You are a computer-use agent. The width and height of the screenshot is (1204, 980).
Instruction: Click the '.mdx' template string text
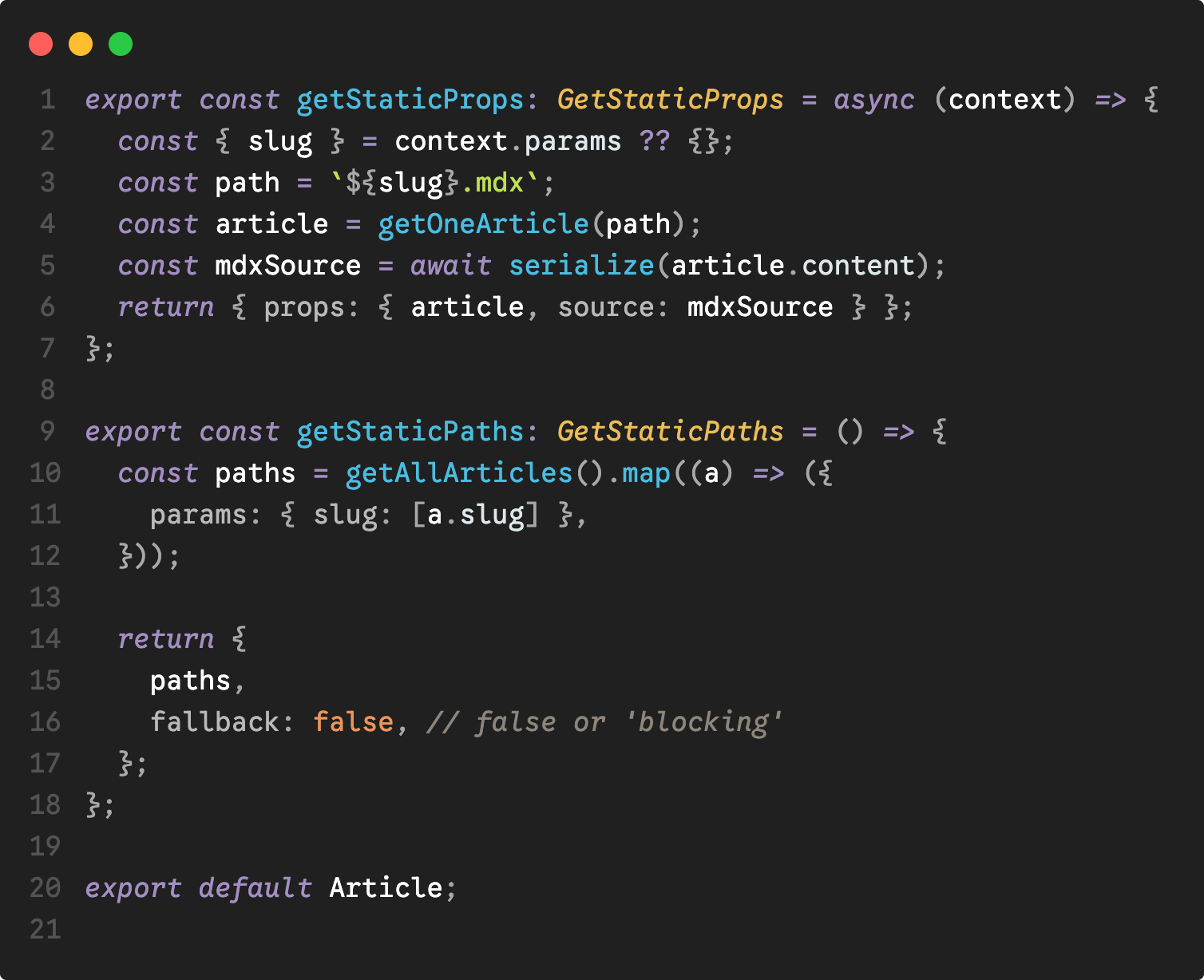pyautogui.click(x=492, y=183)
